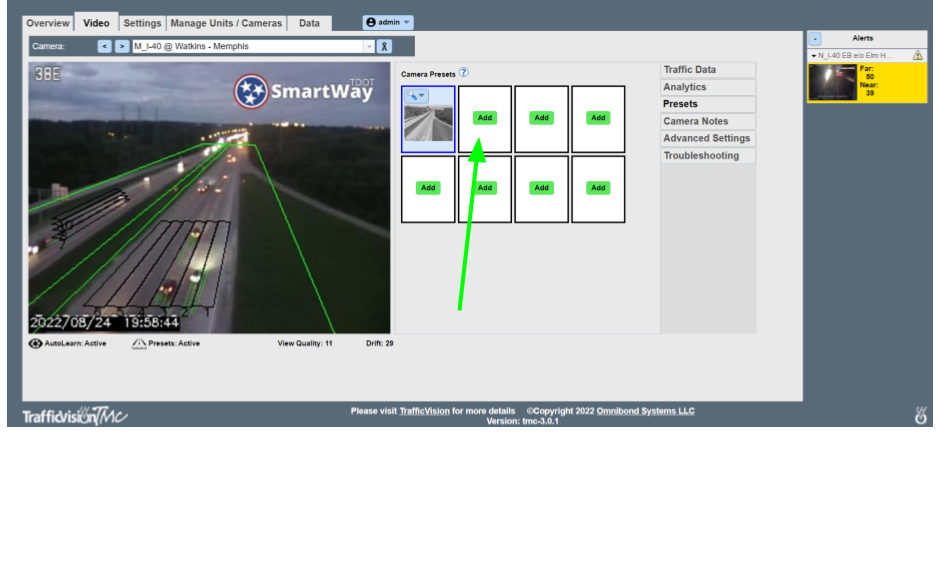Click the Presets status road icon

[x=139, y=344]
